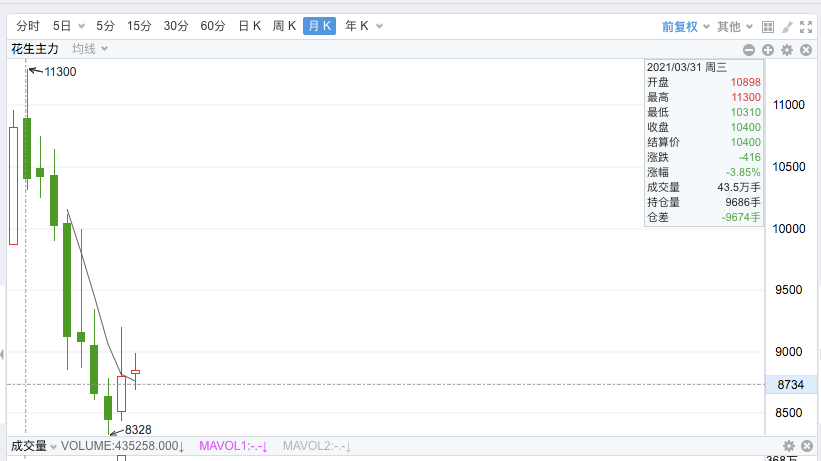Click the 花生主力 contract name
Image resolution: width=821 pixels, height=461 pixels.
[35, 49]
